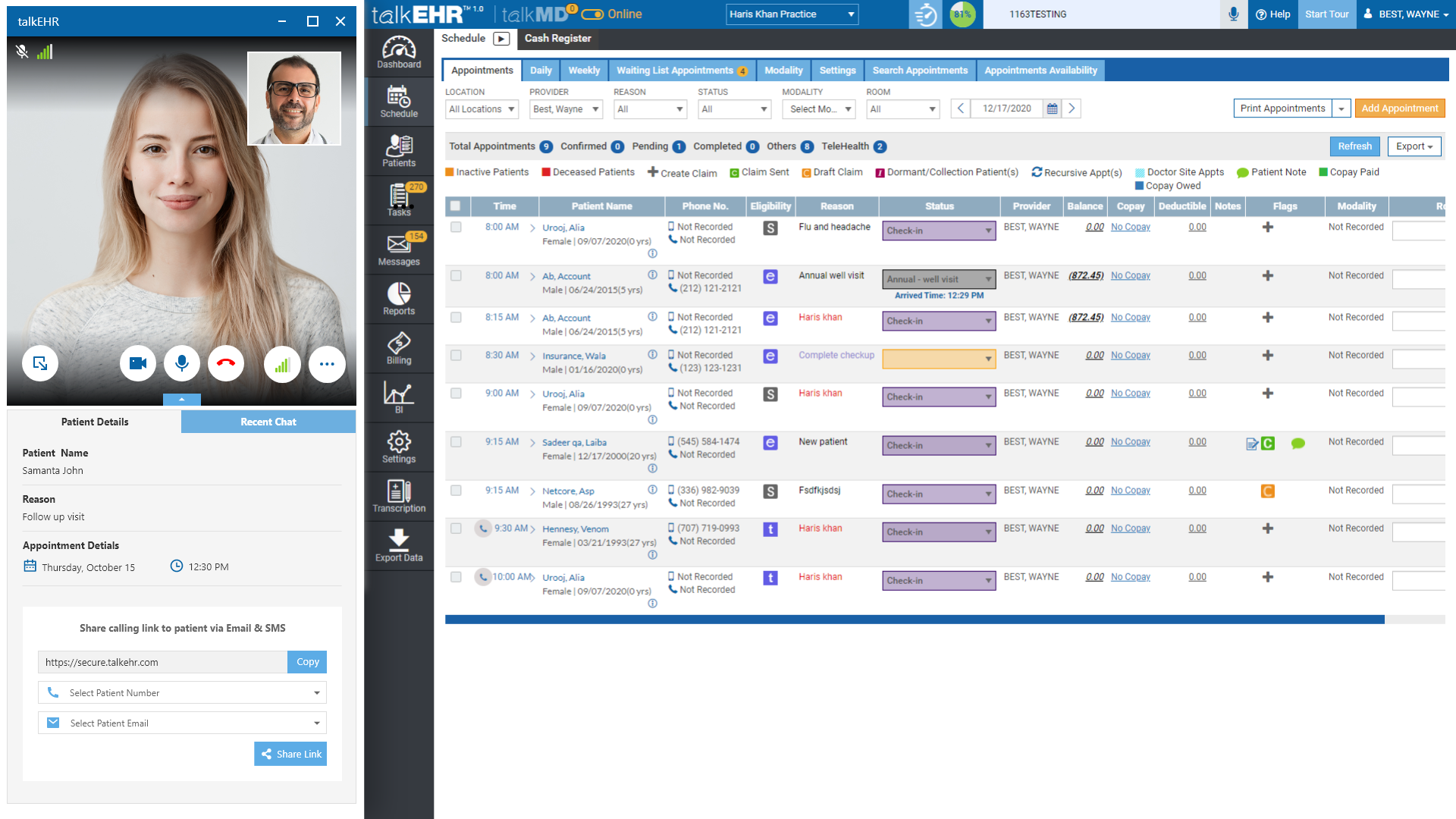
Task: Mute the call microphone button
Action: coord(182,364)
